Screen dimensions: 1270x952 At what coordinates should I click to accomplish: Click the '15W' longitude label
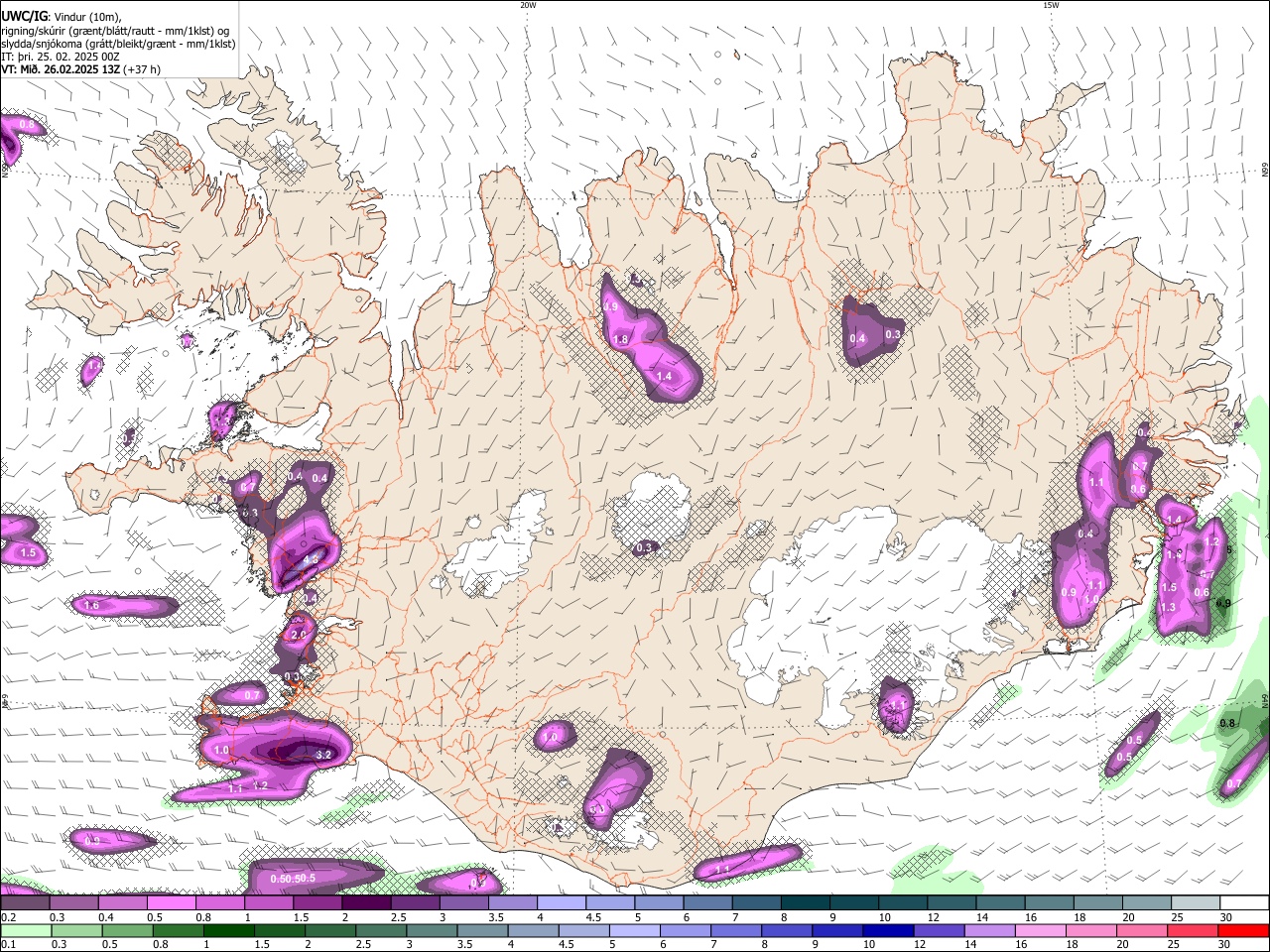(x=1051, y=5)
